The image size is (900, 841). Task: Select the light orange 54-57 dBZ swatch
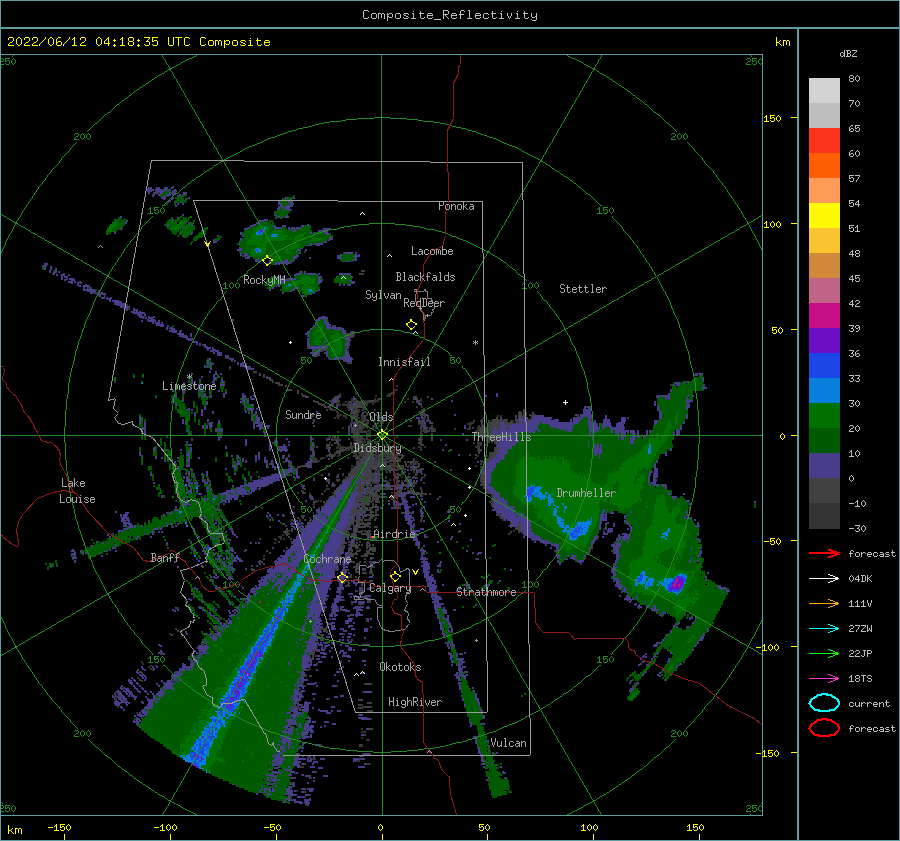(824, 191)
